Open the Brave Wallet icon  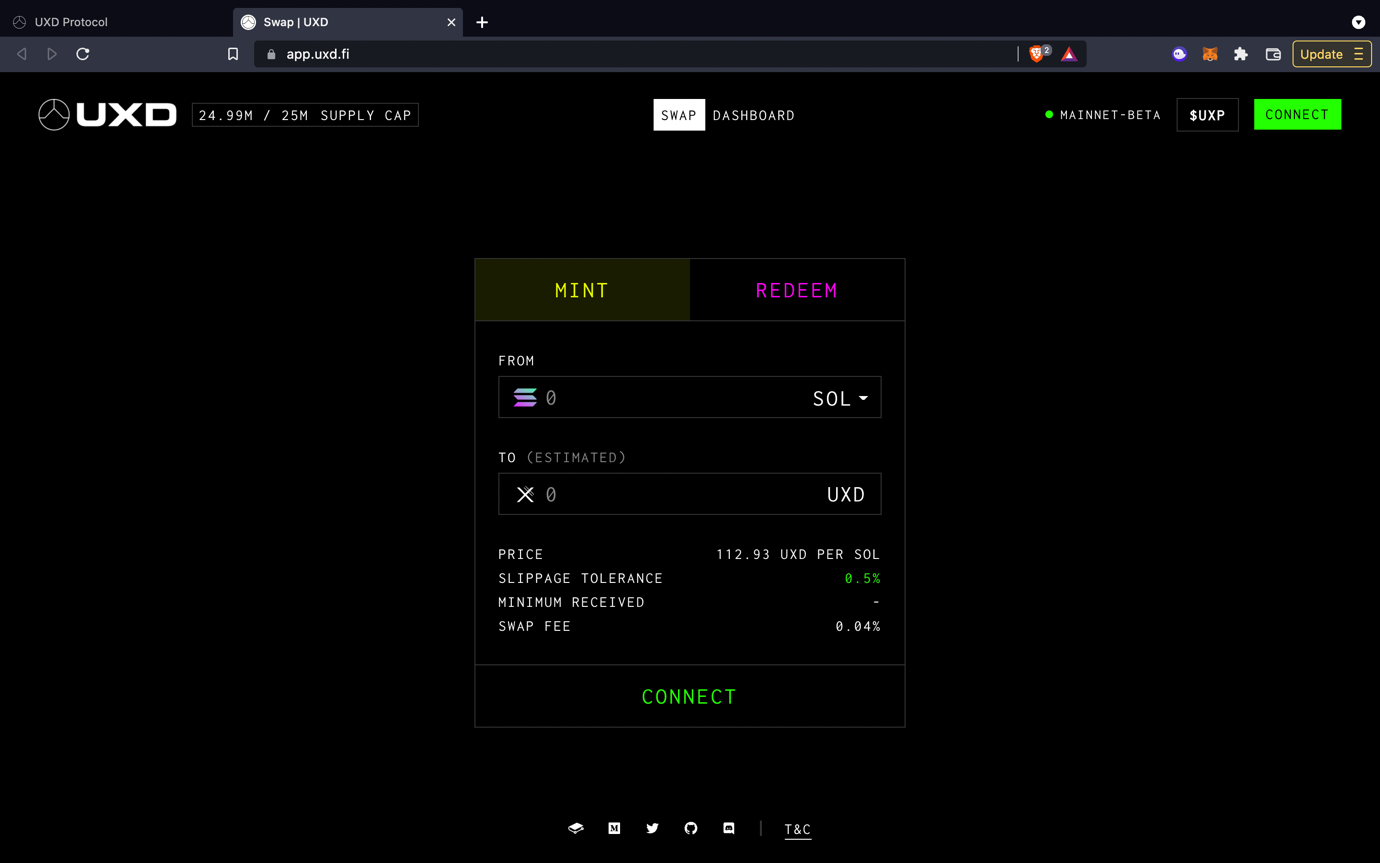coord(1273,54)
